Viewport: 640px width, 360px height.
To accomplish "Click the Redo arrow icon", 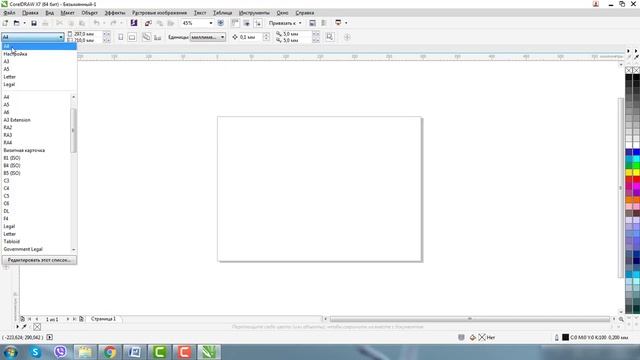I will point(113,23).
